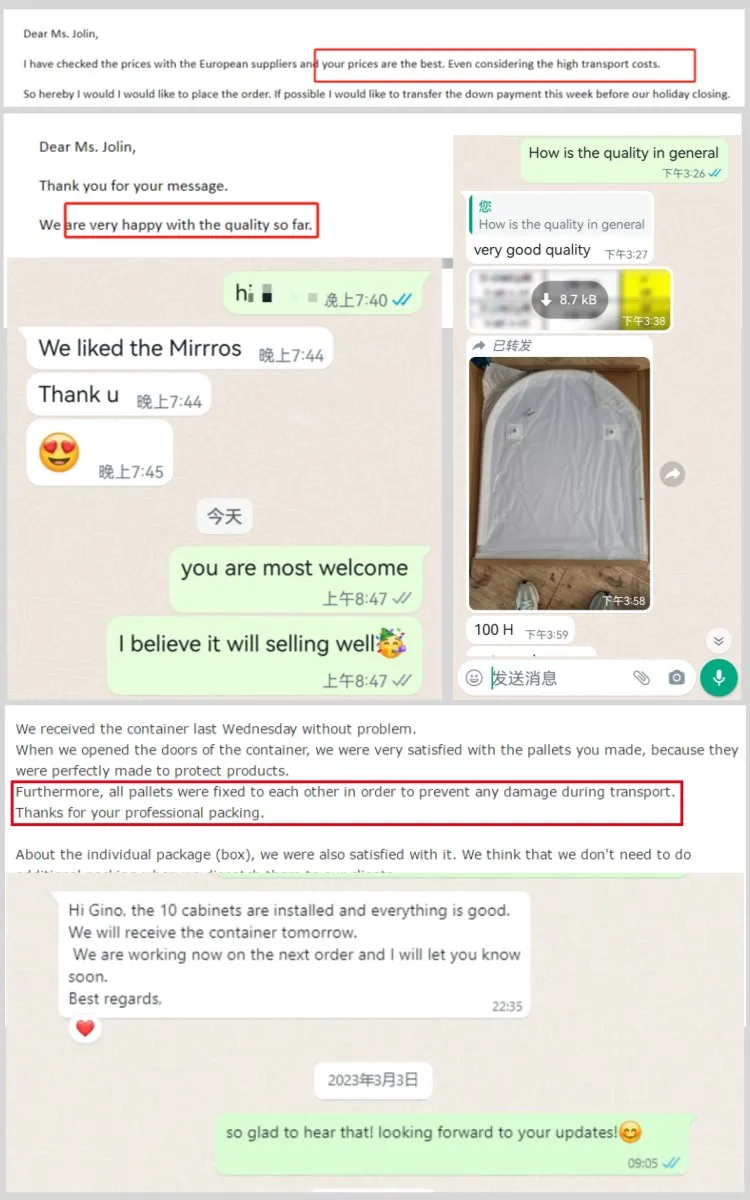Open the camera icon in message bar
The image size is (750, 1200).
[677, 678]
